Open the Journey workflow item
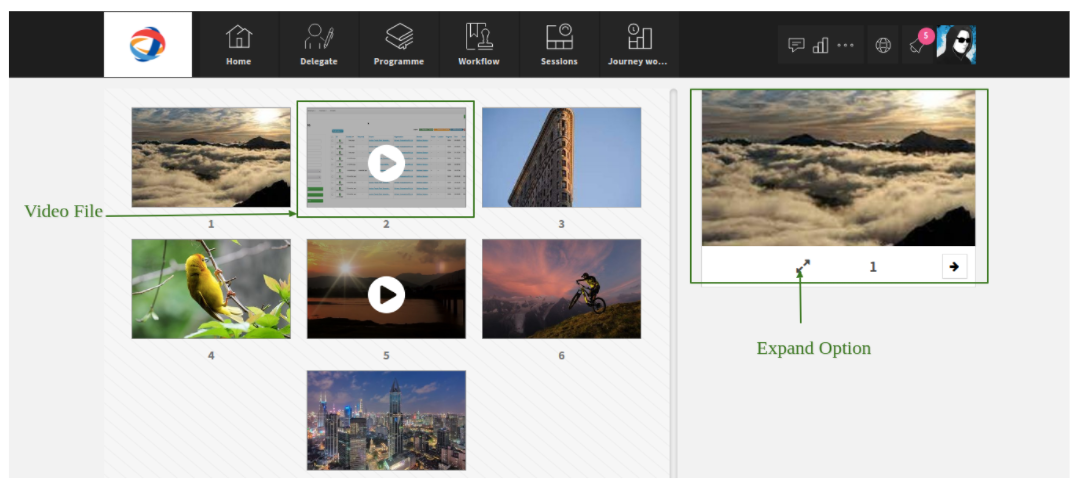This screenshot has height=485, width=1080. 638,44
